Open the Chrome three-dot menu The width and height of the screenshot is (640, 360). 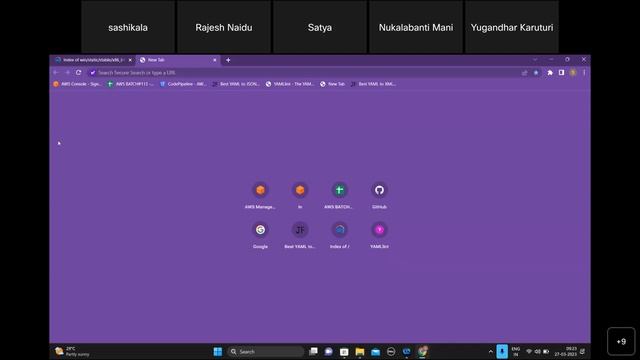point(584,73)
